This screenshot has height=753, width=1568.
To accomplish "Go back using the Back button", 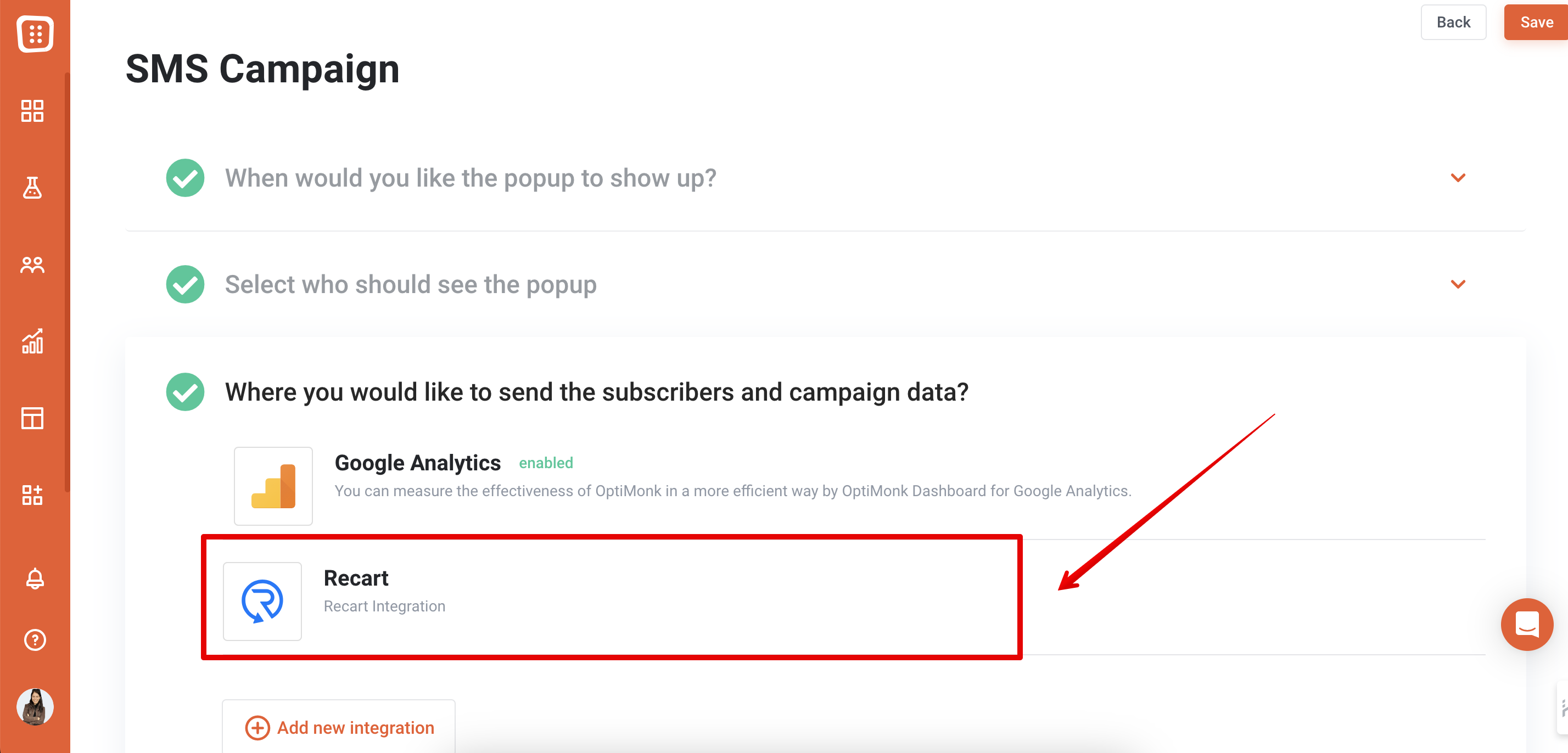I will click(x=1453, y=23).
